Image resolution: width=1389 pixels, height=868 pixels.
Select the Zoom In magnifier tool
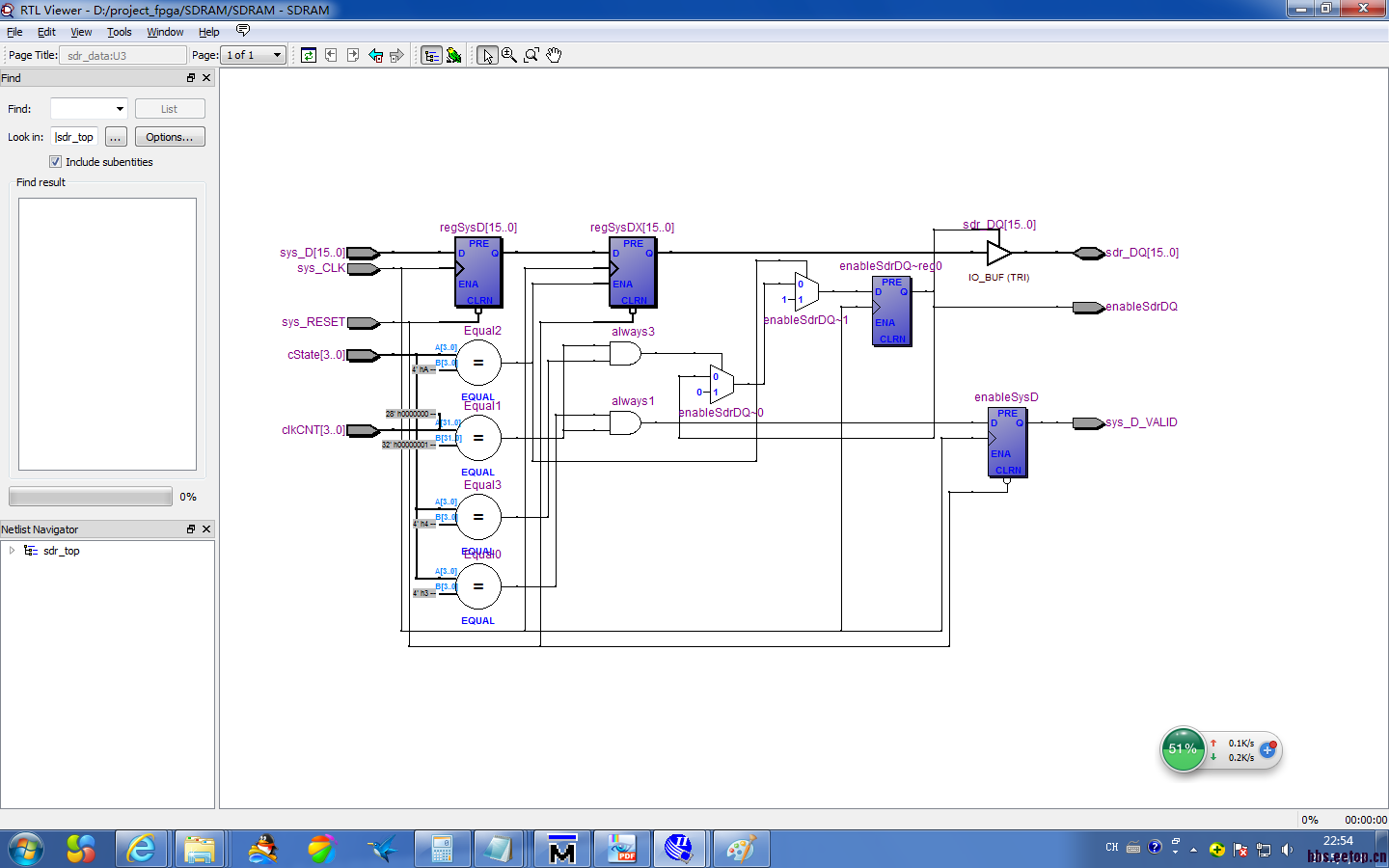point(509,55)
